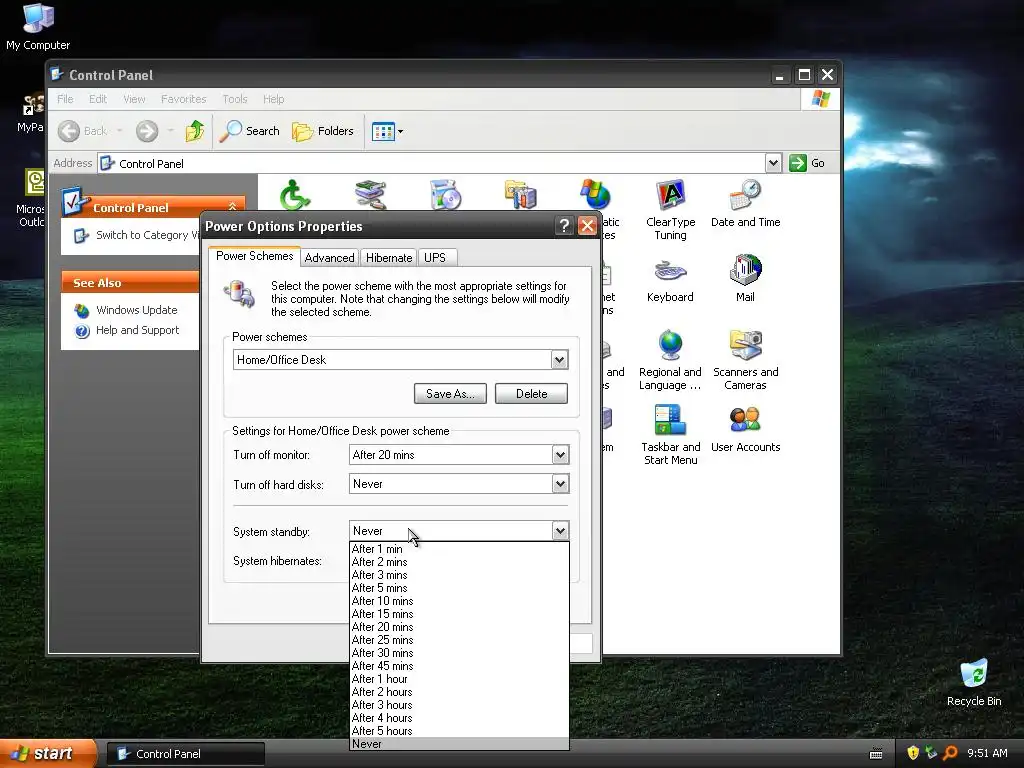This screenshot has height=768, width=1024.
Task: Open Regional and Language options icon
Action: (670, 360)
